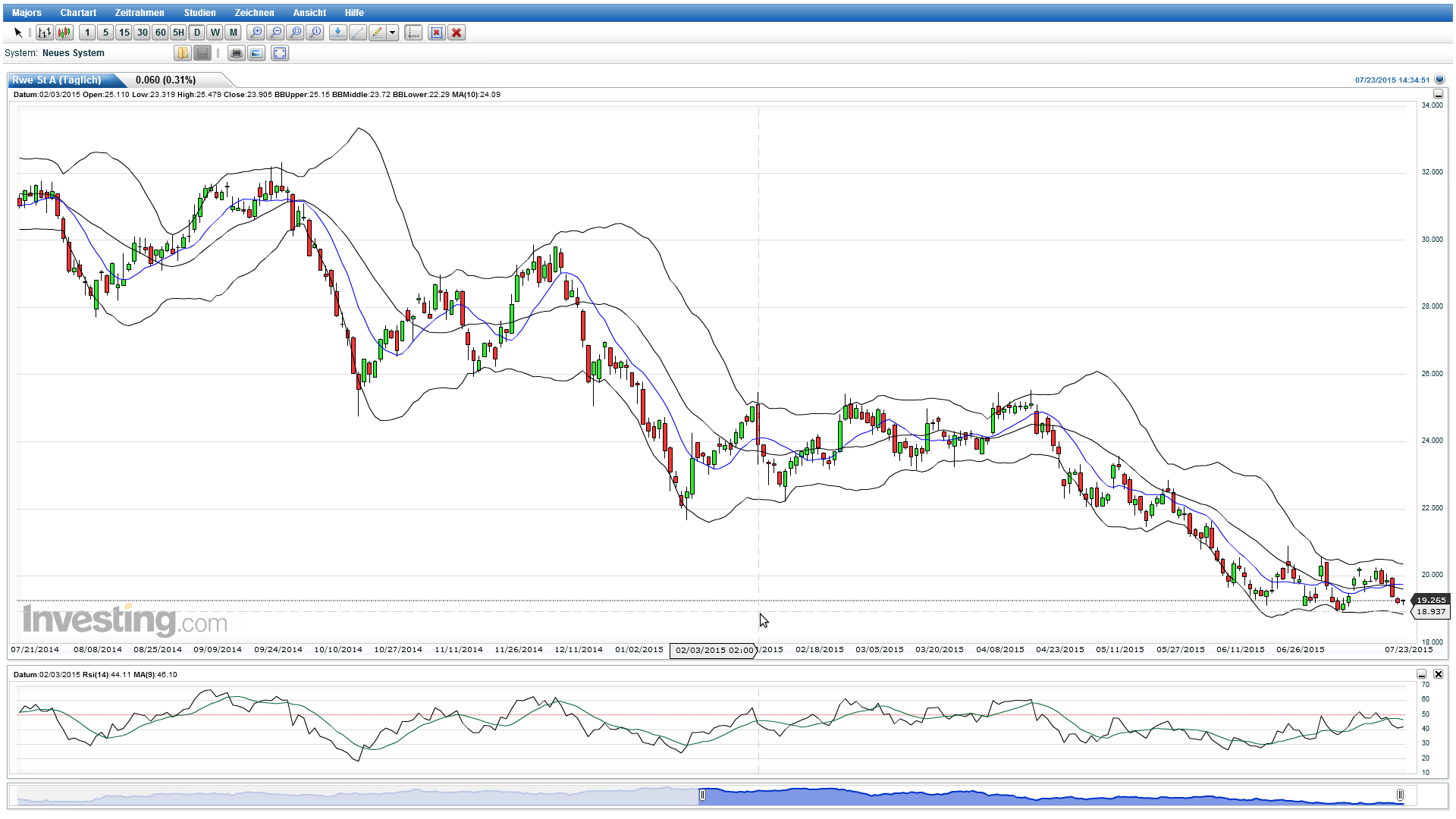Viewport: 1456px width, 819px height.
Task: Toggle the W weekly timeframe
Action: coord(214,33)
